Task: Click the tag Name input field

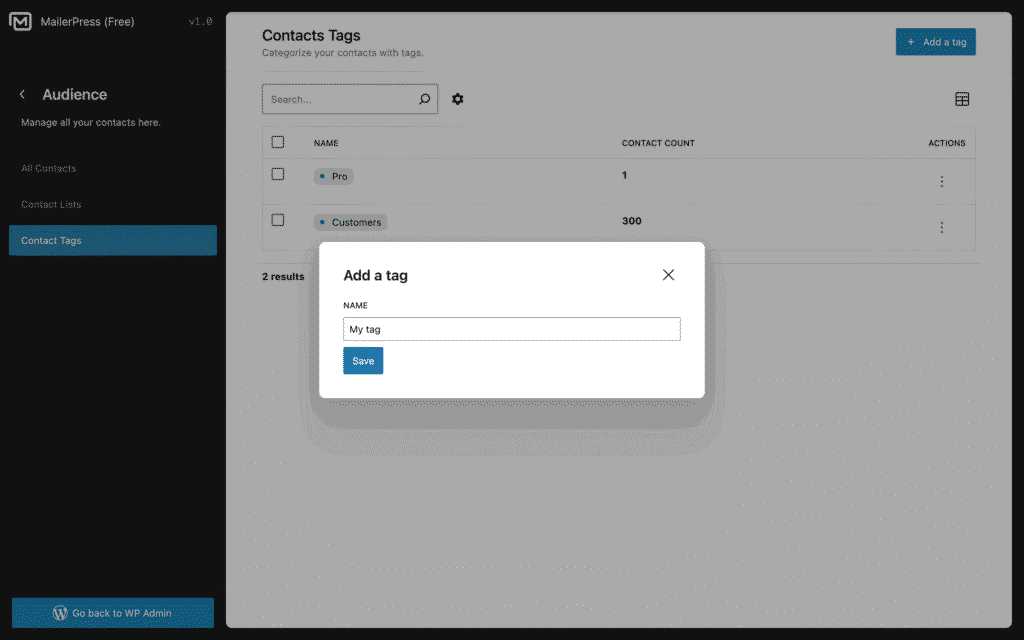Action: click(x=511, y=329)
